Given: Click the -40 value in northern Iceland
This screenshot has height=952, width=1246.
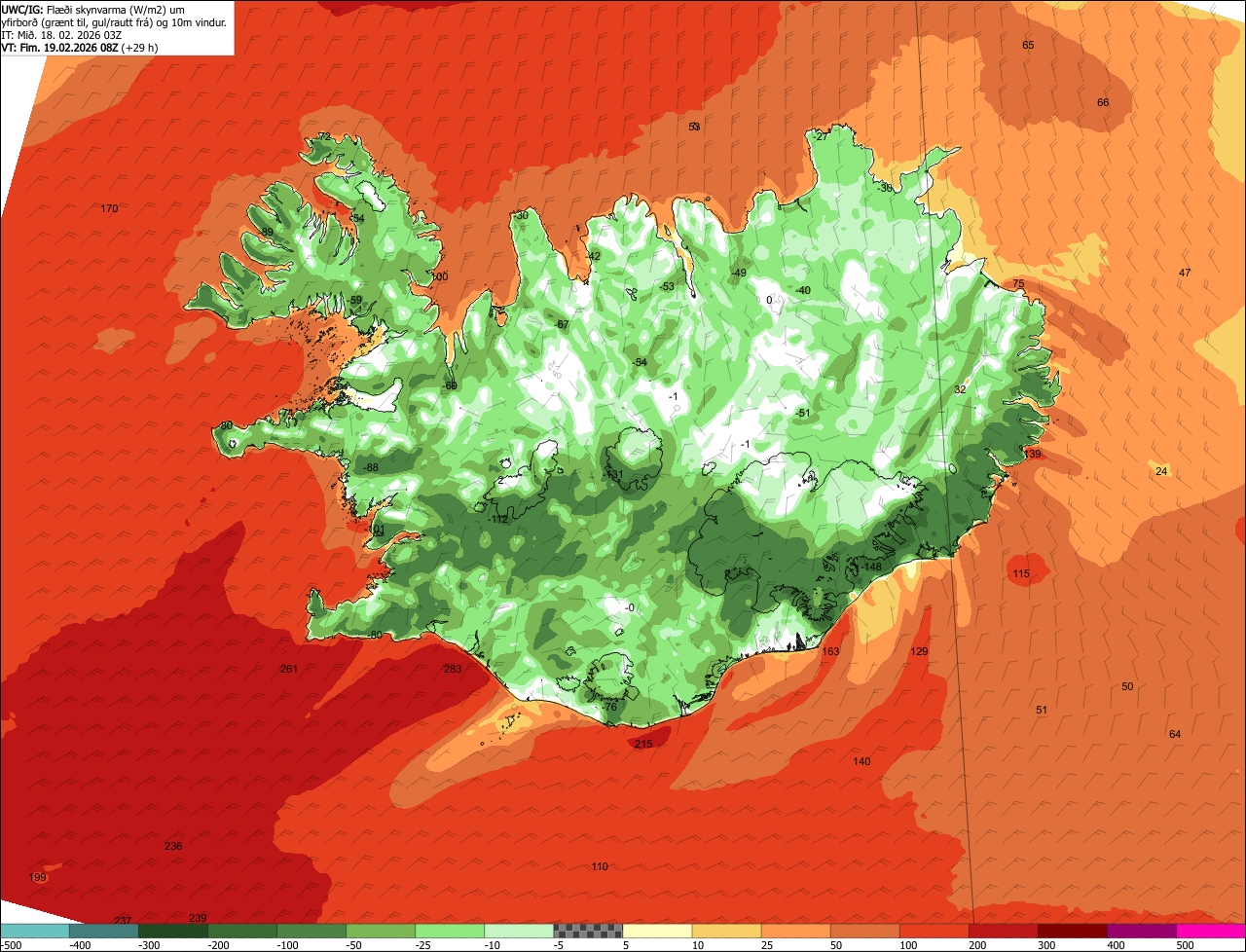Looking at the screenshot, I should tap(803, 290).
